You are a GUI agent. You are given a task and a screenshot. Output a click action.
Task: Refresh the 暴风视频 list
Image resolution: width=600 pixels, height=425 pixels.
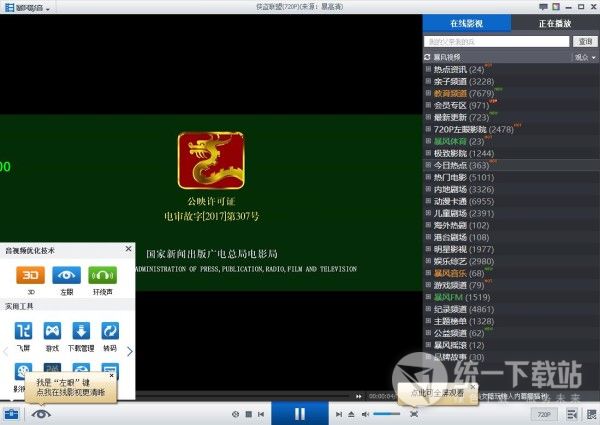tap(427, 57)
